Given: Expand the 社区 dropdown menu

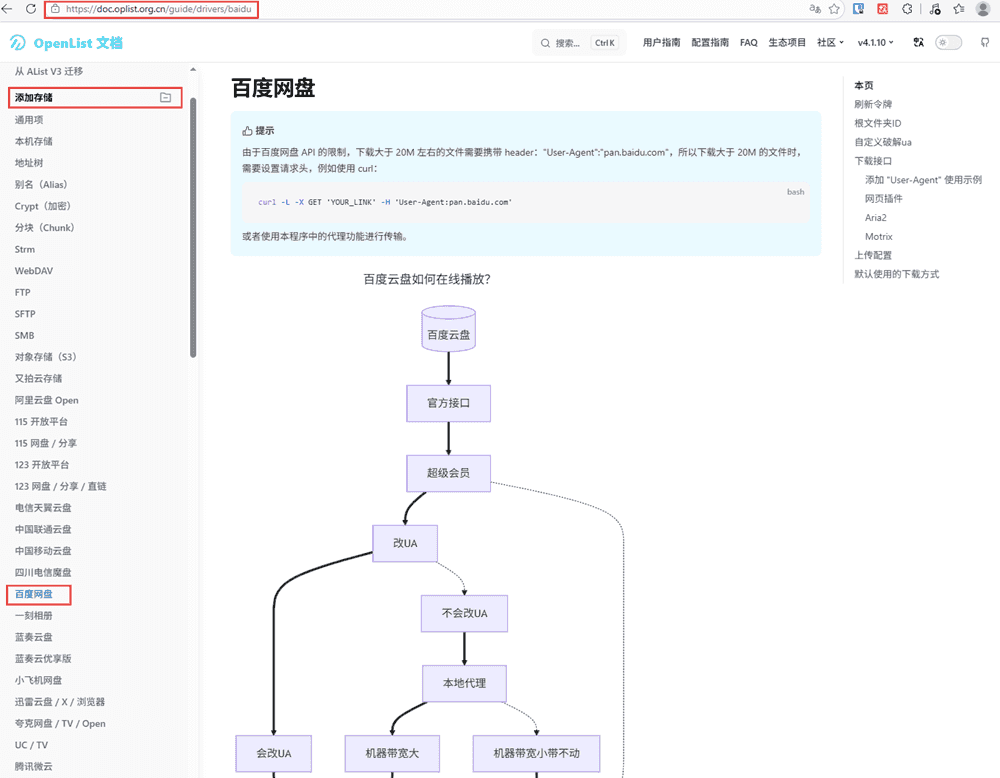Looking at the screenshot, I should (830, 43).
